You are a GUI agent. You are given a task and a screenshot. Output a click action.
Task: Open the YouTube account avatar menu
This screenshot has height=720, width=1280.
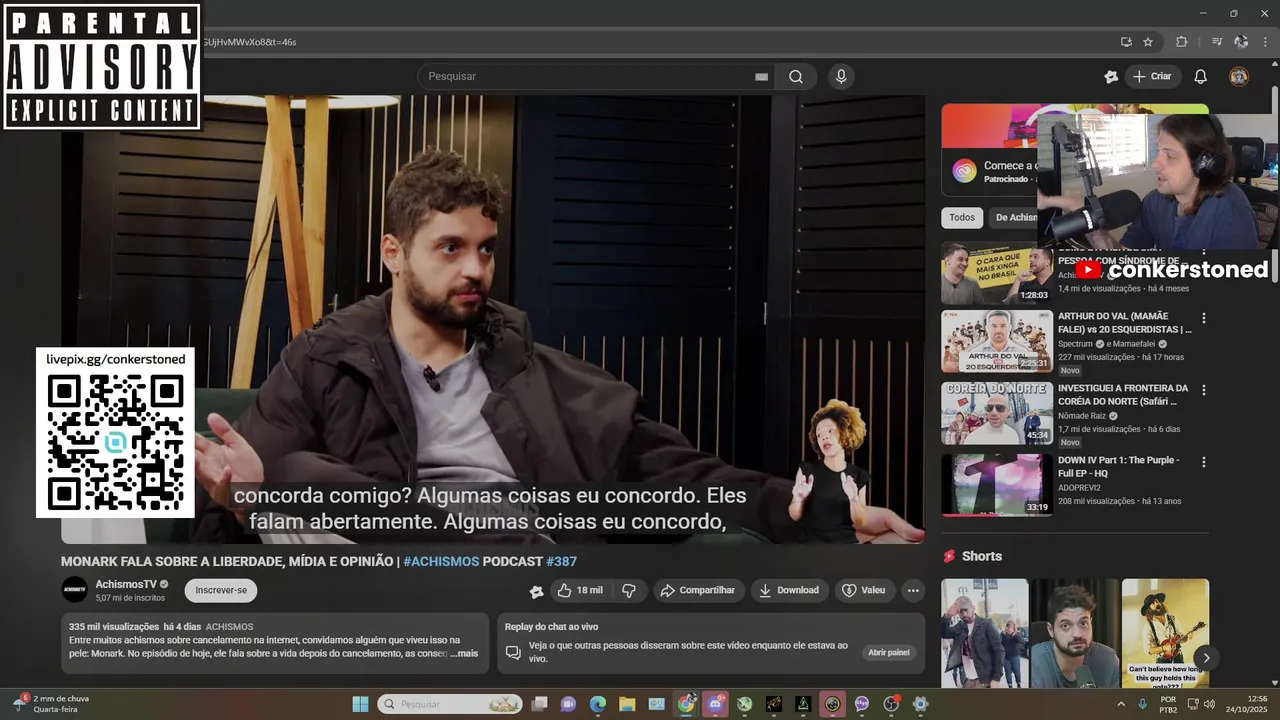pyautogui.click(x=1239, y=77)
